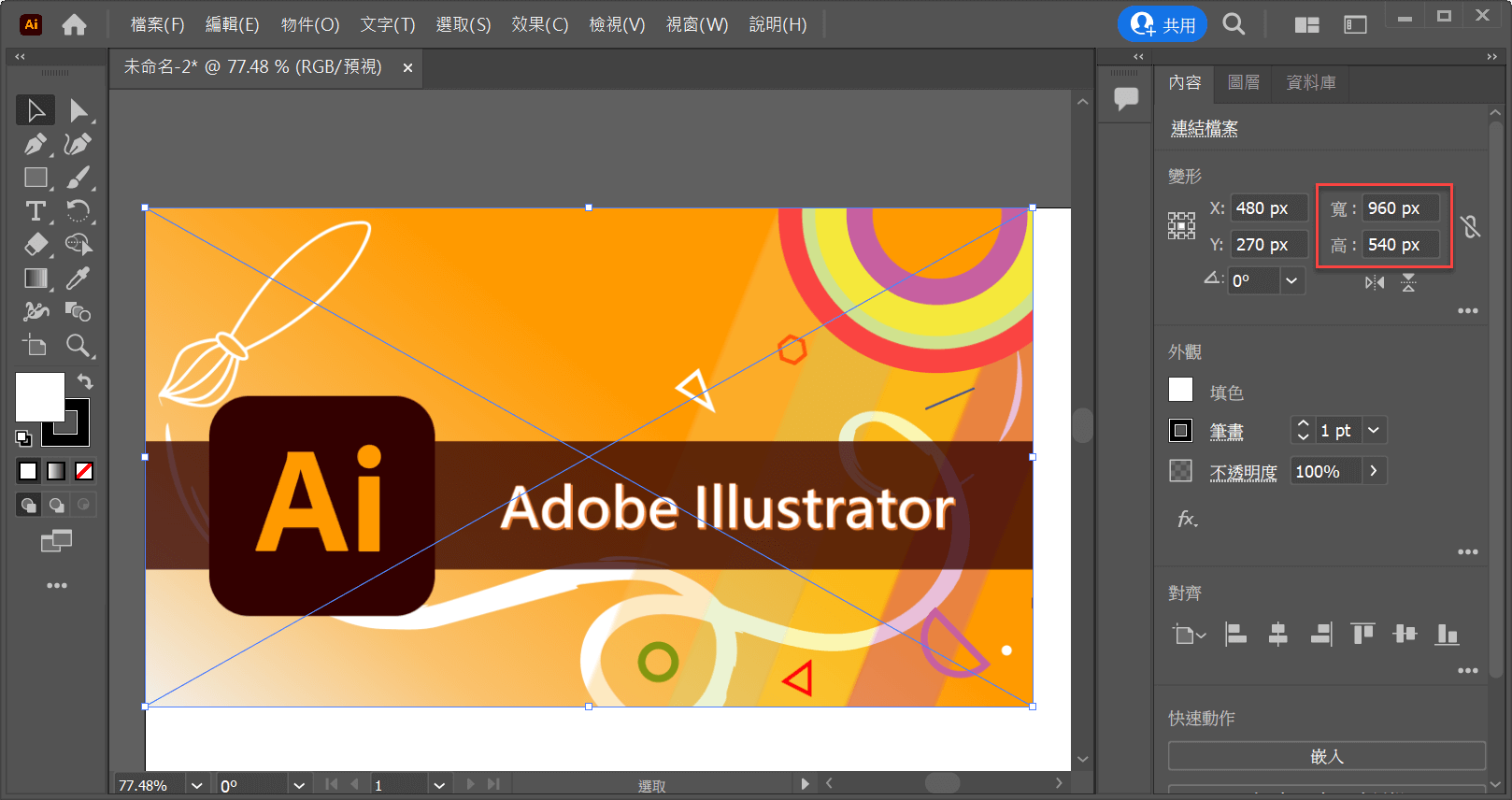Enable Draw Behind mode
The width and height of the screenshot is (1512, 800).
[x=57, y=505]
